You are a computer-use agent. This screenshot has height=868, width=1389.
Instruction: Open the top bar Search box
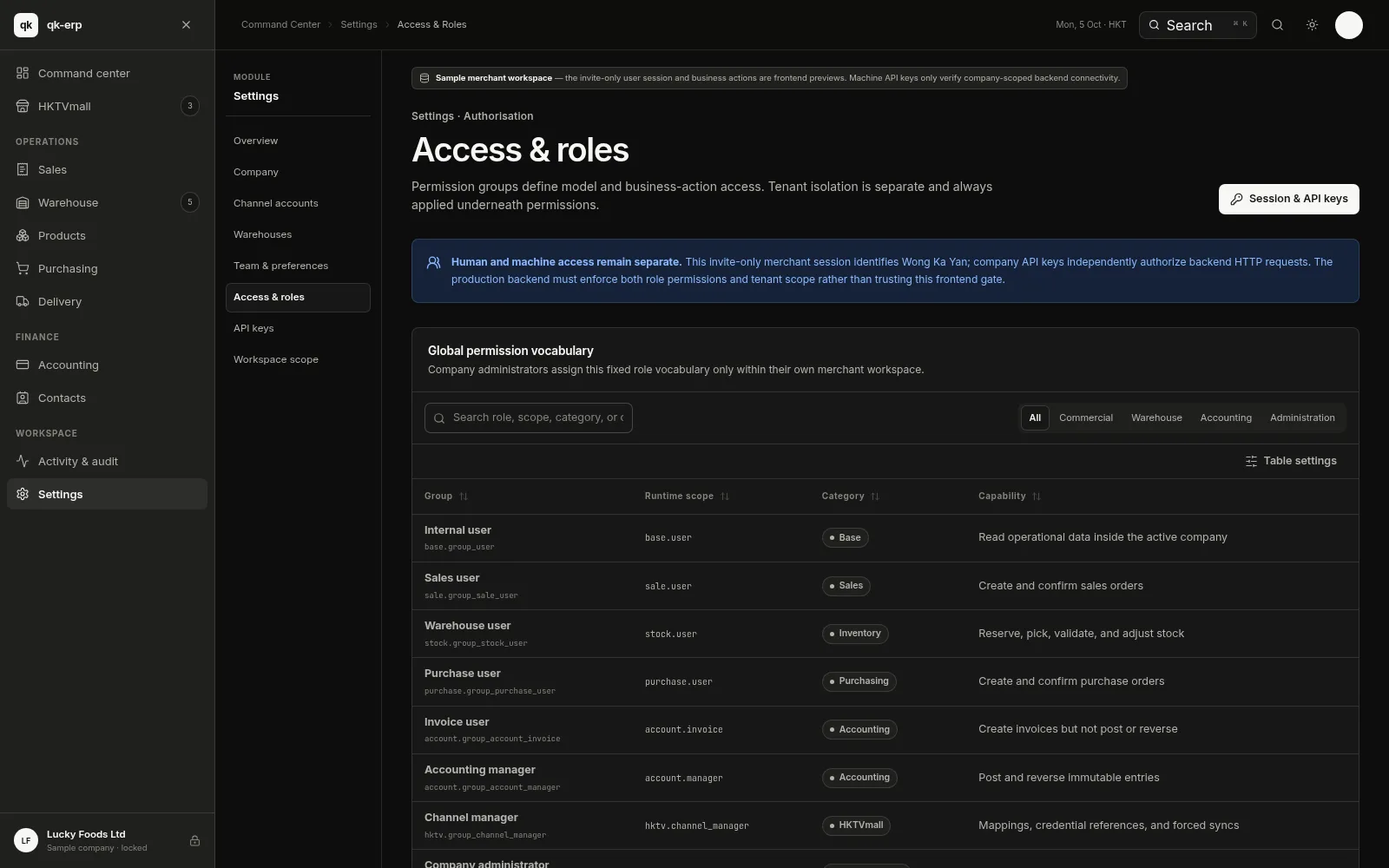1197,25
